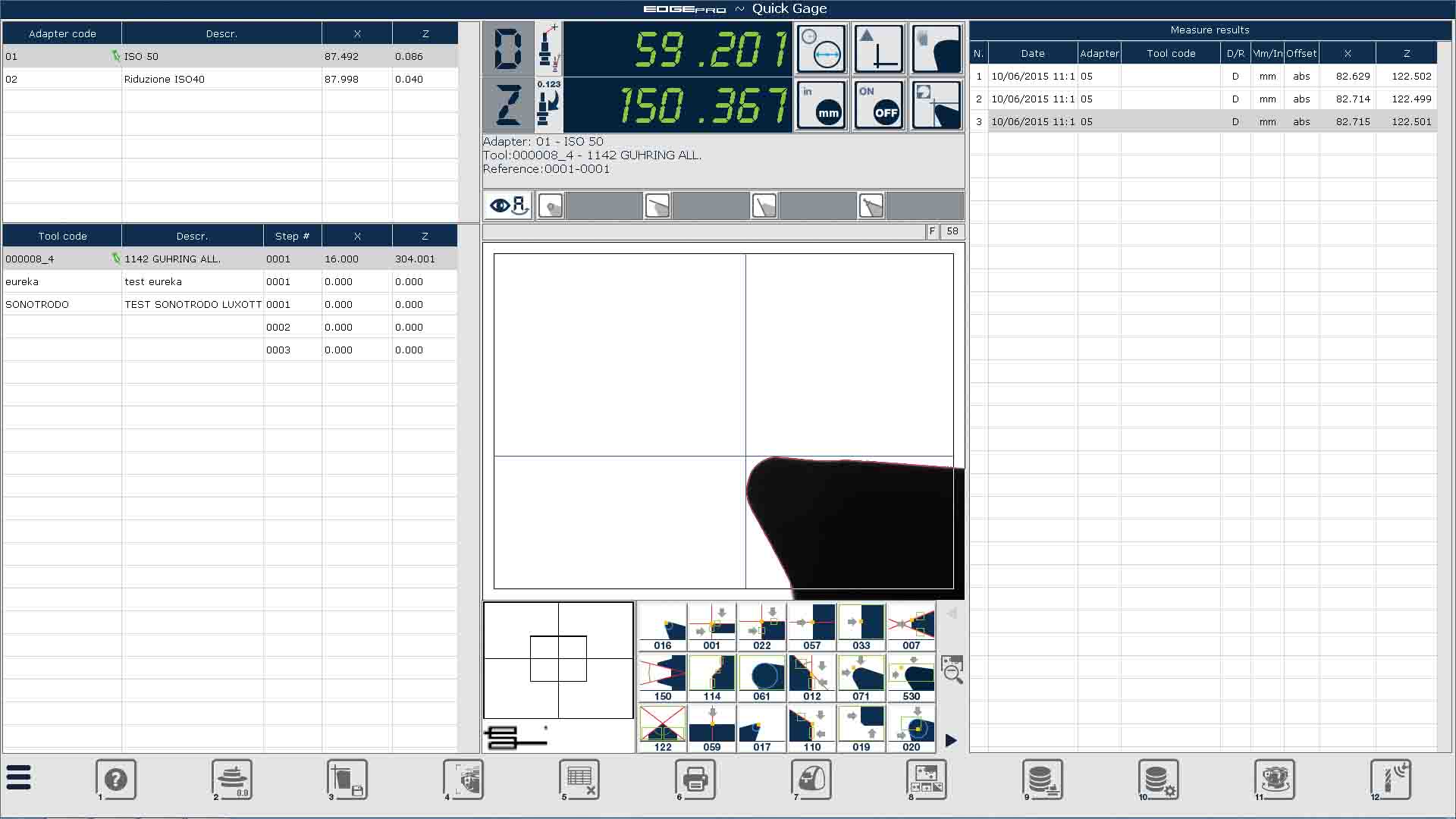
Task: Click the help question mark button
Action: (x=116, y=780)
